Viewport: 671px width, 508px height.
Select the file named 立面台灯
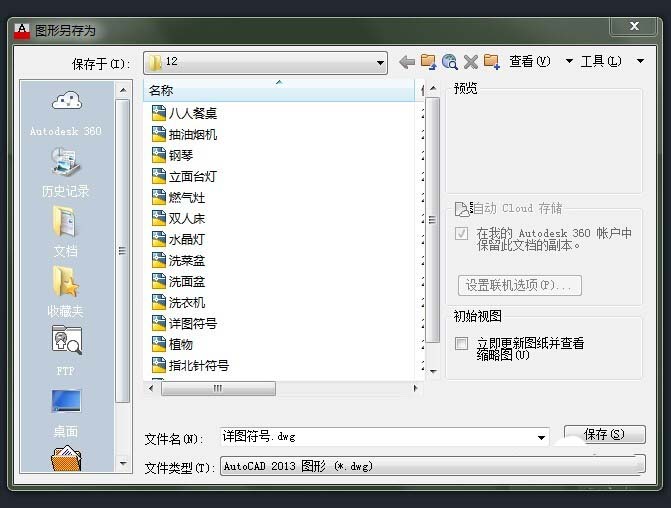[193, 176]
